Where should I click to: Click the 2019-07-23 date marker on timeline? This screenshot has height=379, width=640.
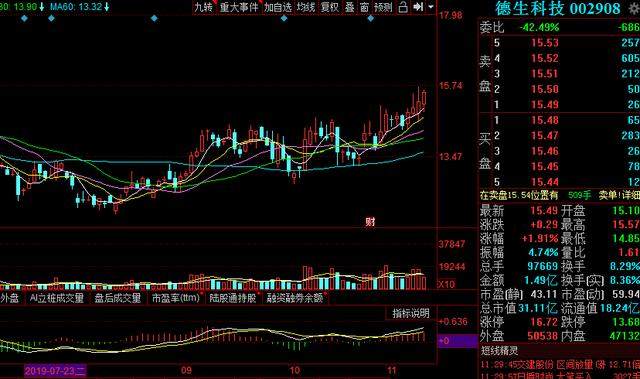55,371
